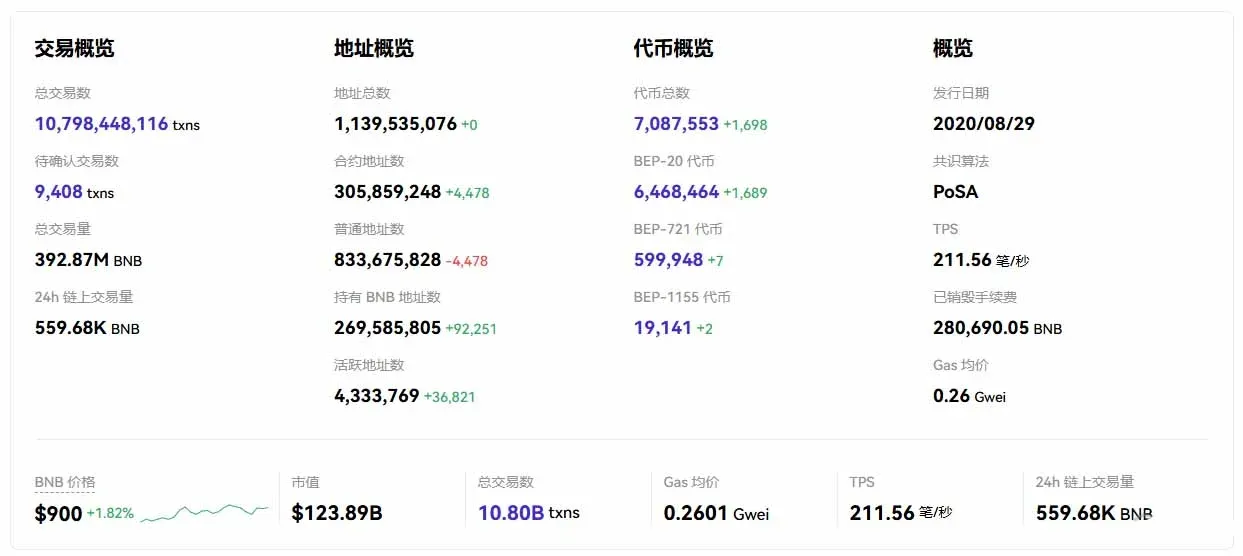
Task: Select total volume 392.87M BNB
Action: pyautogui.click(x=88, y=260)
